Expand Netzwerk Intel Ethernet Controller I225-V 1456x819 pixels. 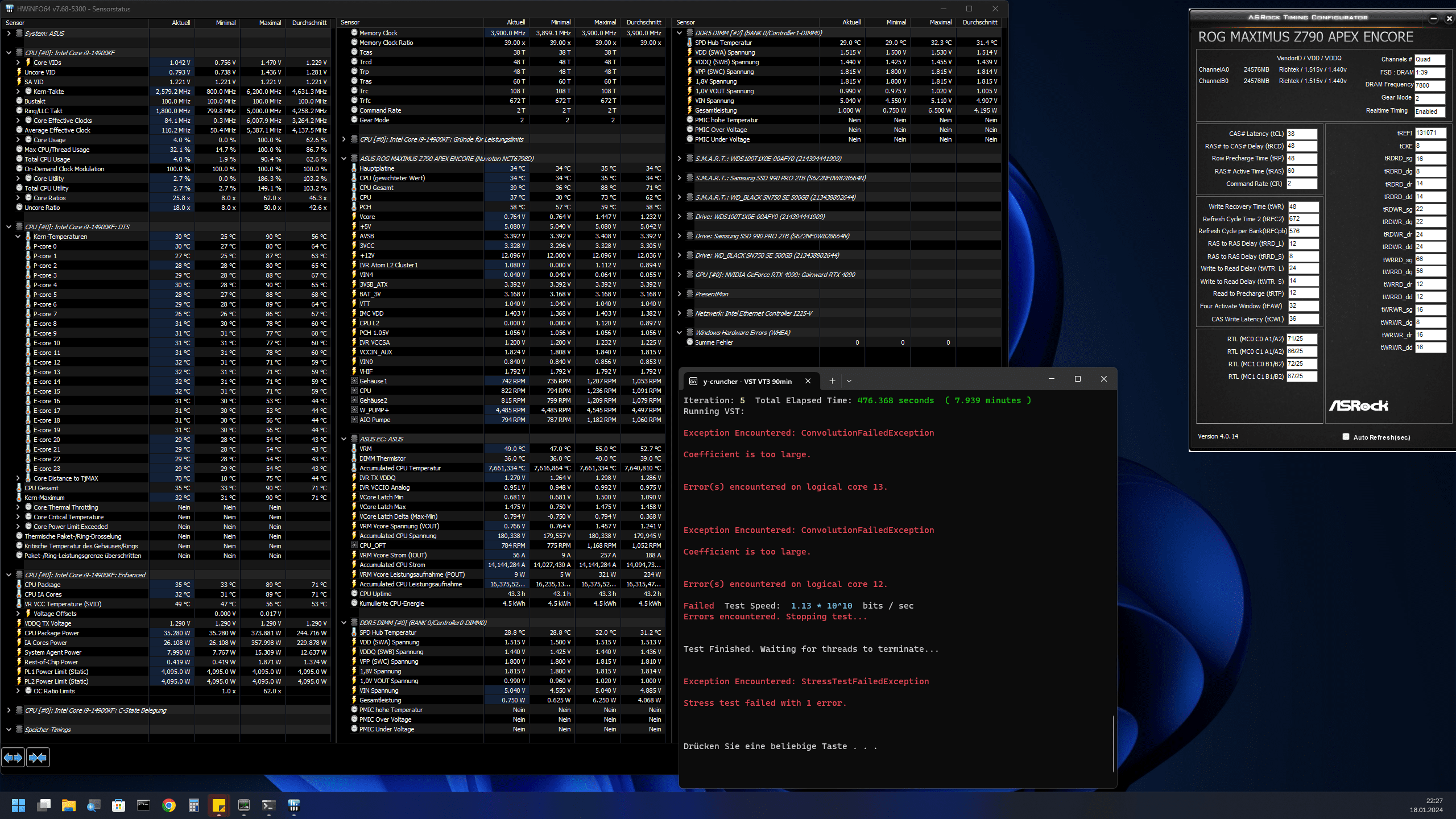[680, 313]
